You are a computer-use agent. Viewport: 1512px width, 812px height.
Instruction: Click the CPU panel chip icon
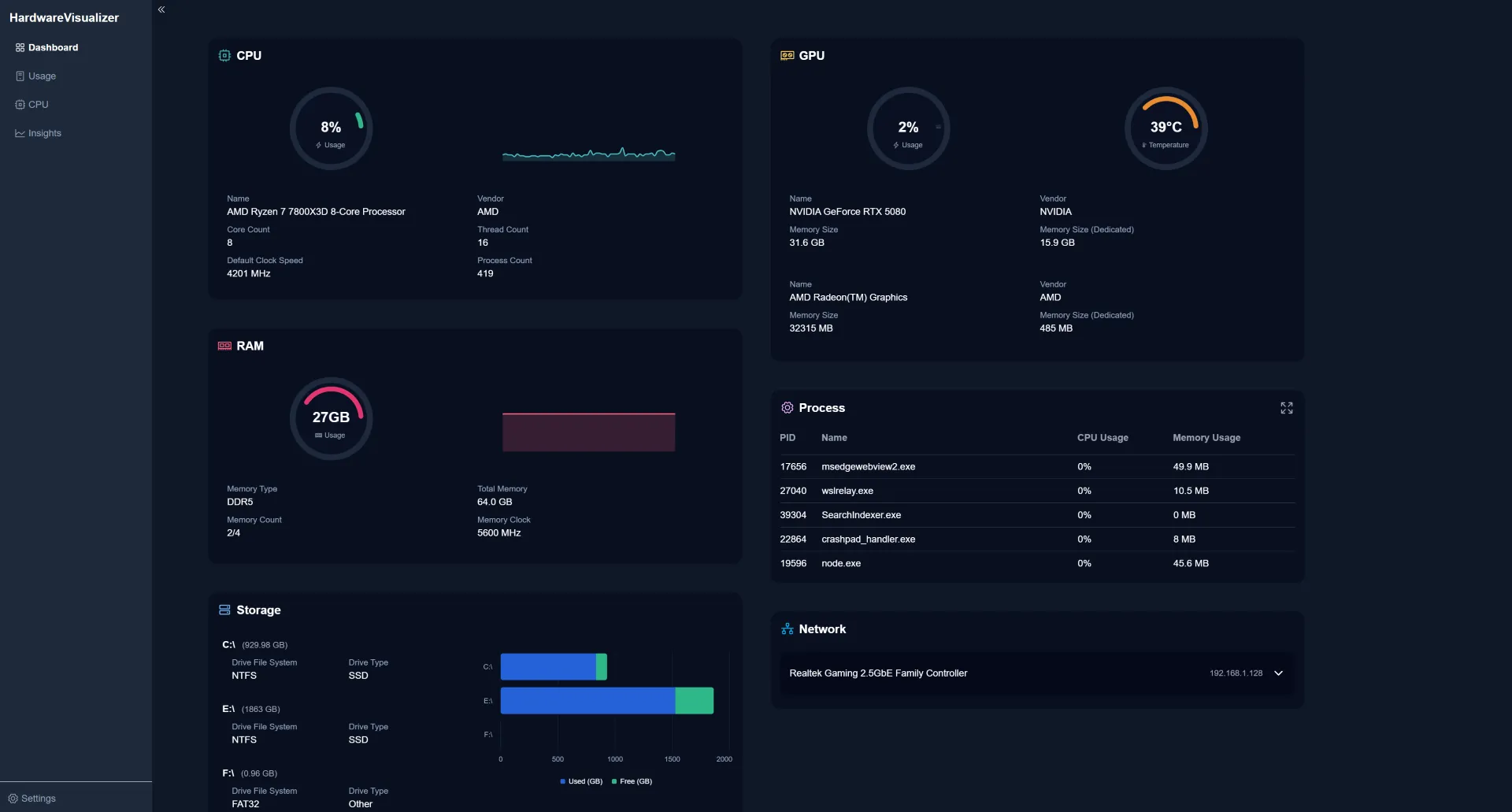[225, 55]
